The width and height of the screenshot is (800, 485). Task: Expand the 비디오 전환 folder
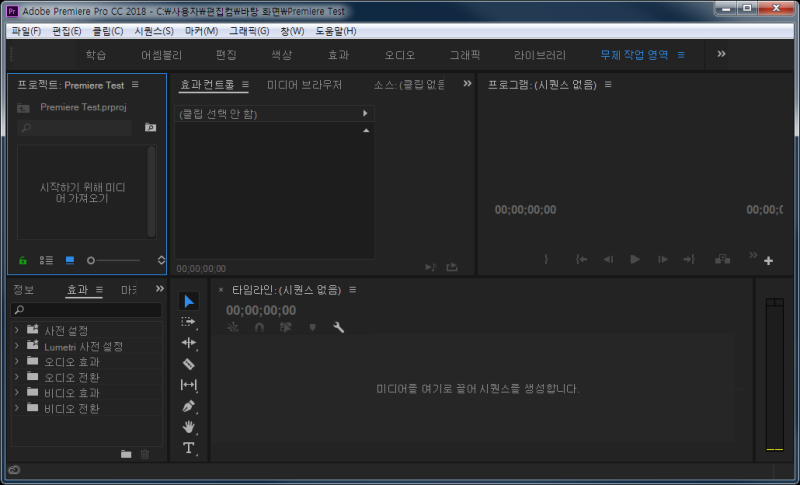(x=16, y=408)
